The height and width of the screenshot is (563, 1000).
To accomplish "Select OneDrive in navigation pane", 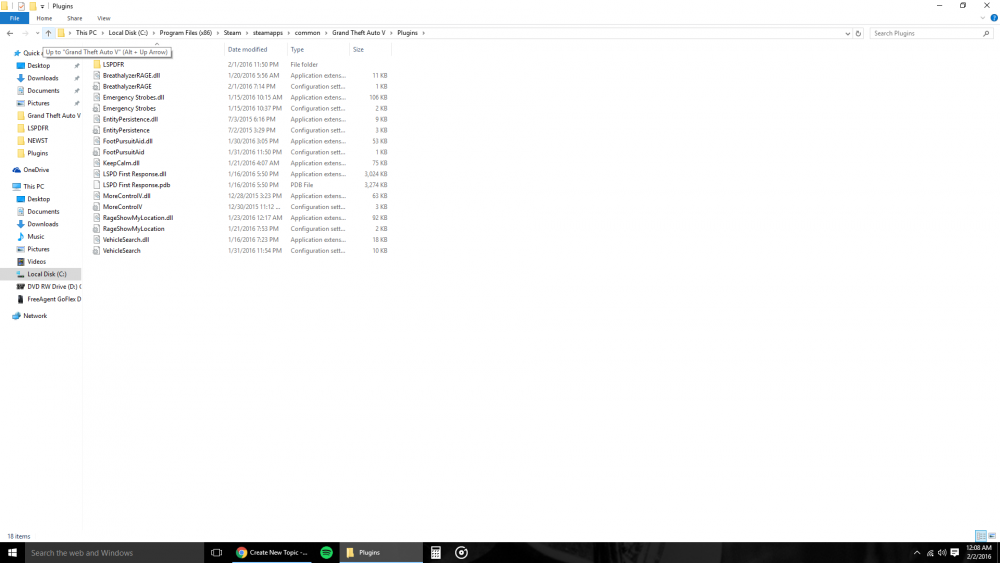I will click(x=36, y=170).
